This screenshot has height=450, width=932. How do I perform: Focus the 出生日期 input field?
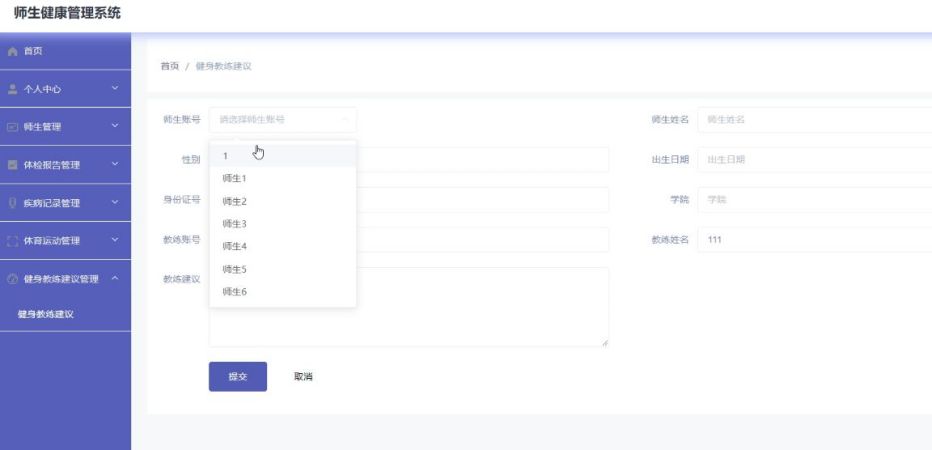815,159
